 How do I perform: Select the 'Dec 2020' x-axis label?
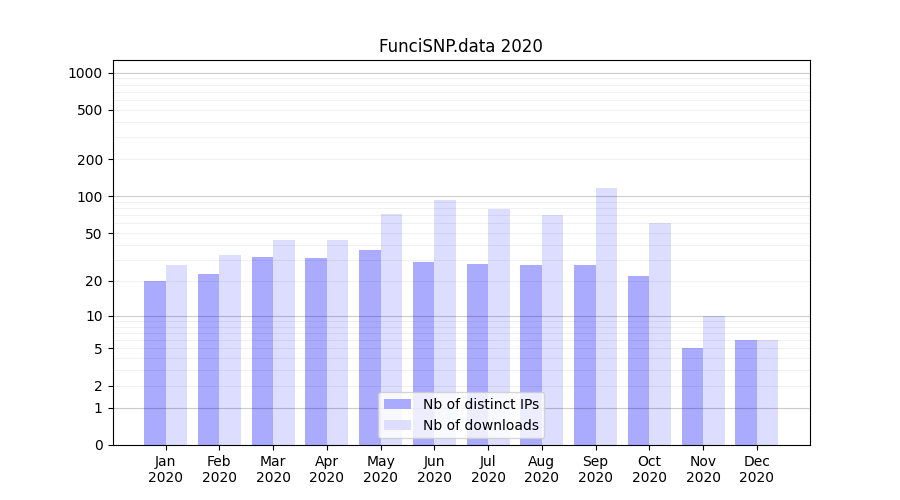[757, 469]
